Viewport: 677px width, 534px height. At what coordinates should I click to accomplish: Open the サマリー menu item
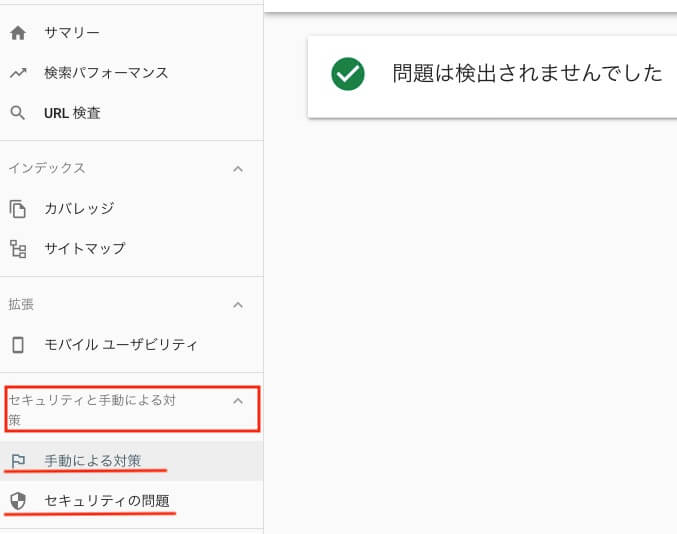[131, 33]
